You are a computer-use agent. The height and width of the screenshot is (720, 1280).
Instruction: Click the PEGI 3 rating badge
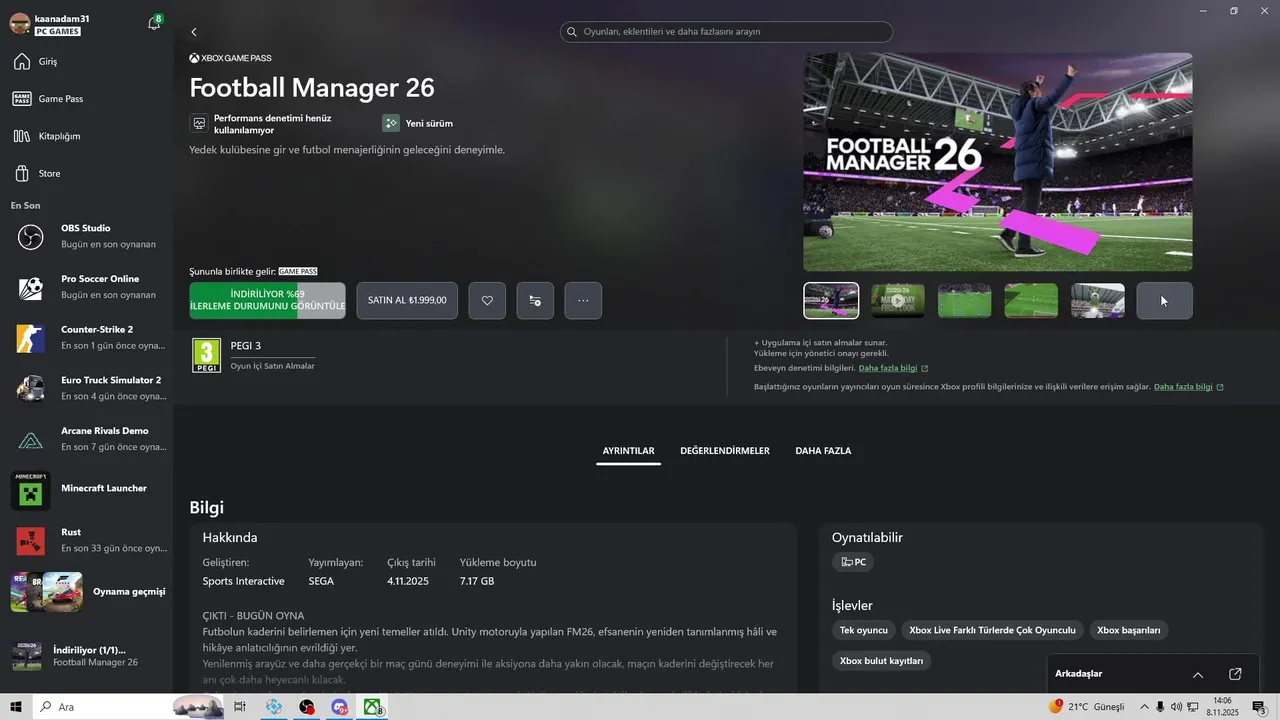tap(207, 355)
